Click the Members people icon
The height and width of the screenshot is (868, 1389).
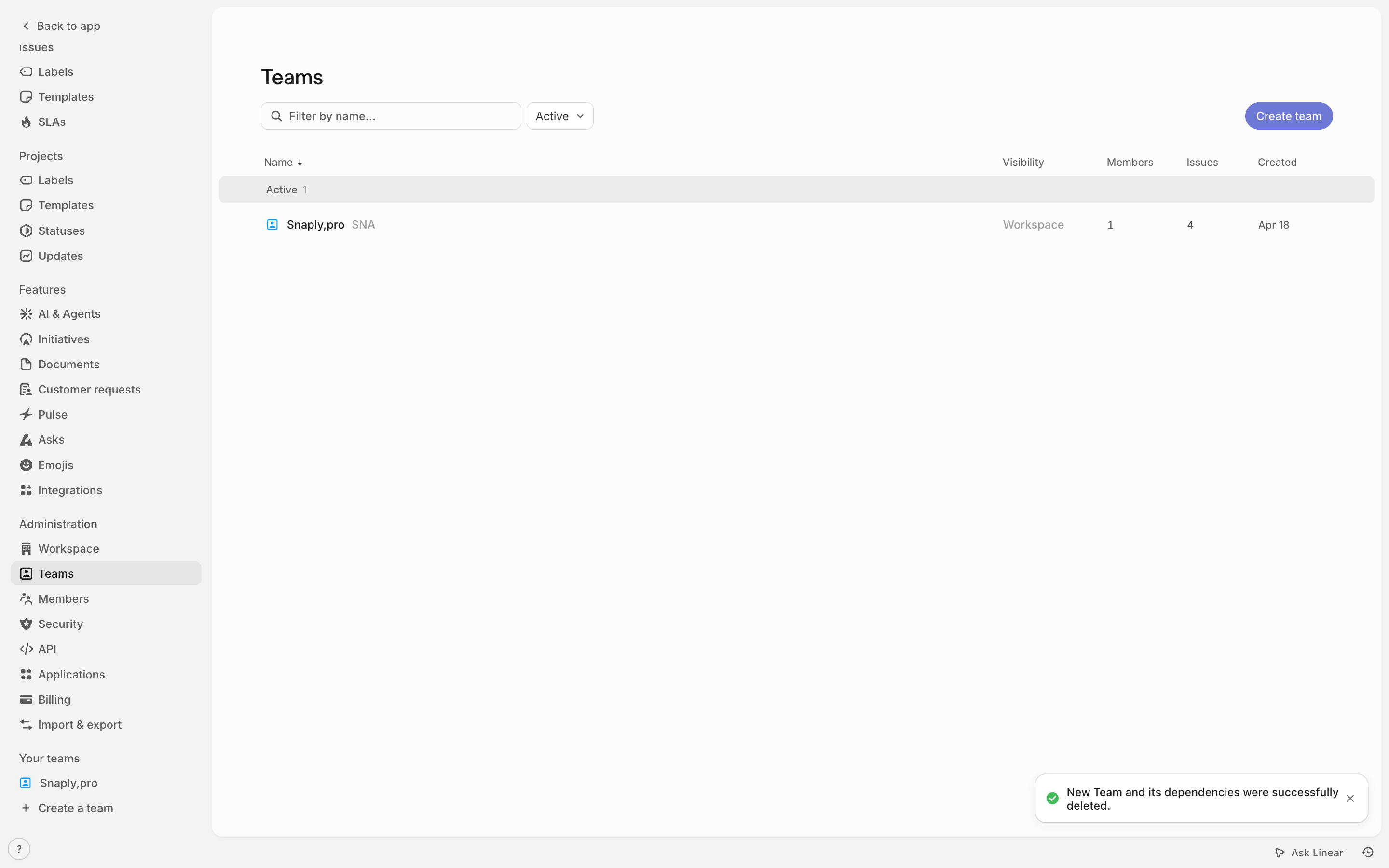click(26, 599)
